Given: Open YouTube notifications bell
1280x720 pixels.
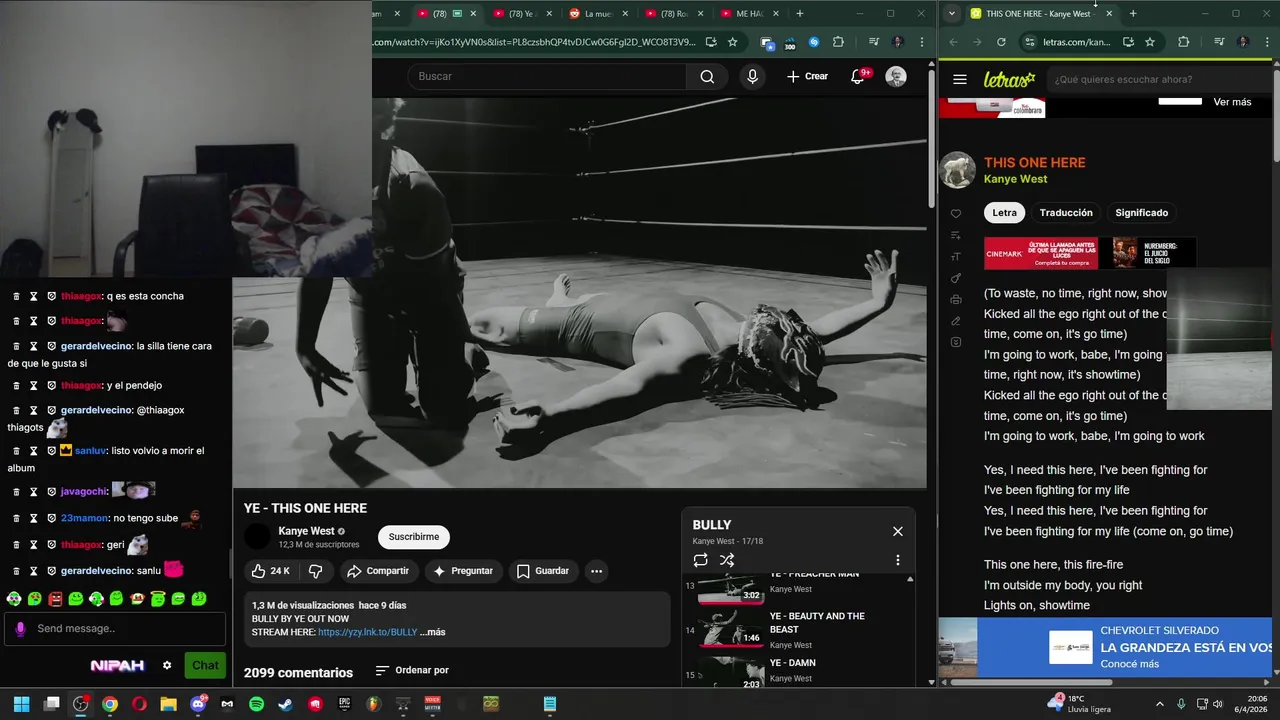Looking at the screenshot, I should (857, 77).
